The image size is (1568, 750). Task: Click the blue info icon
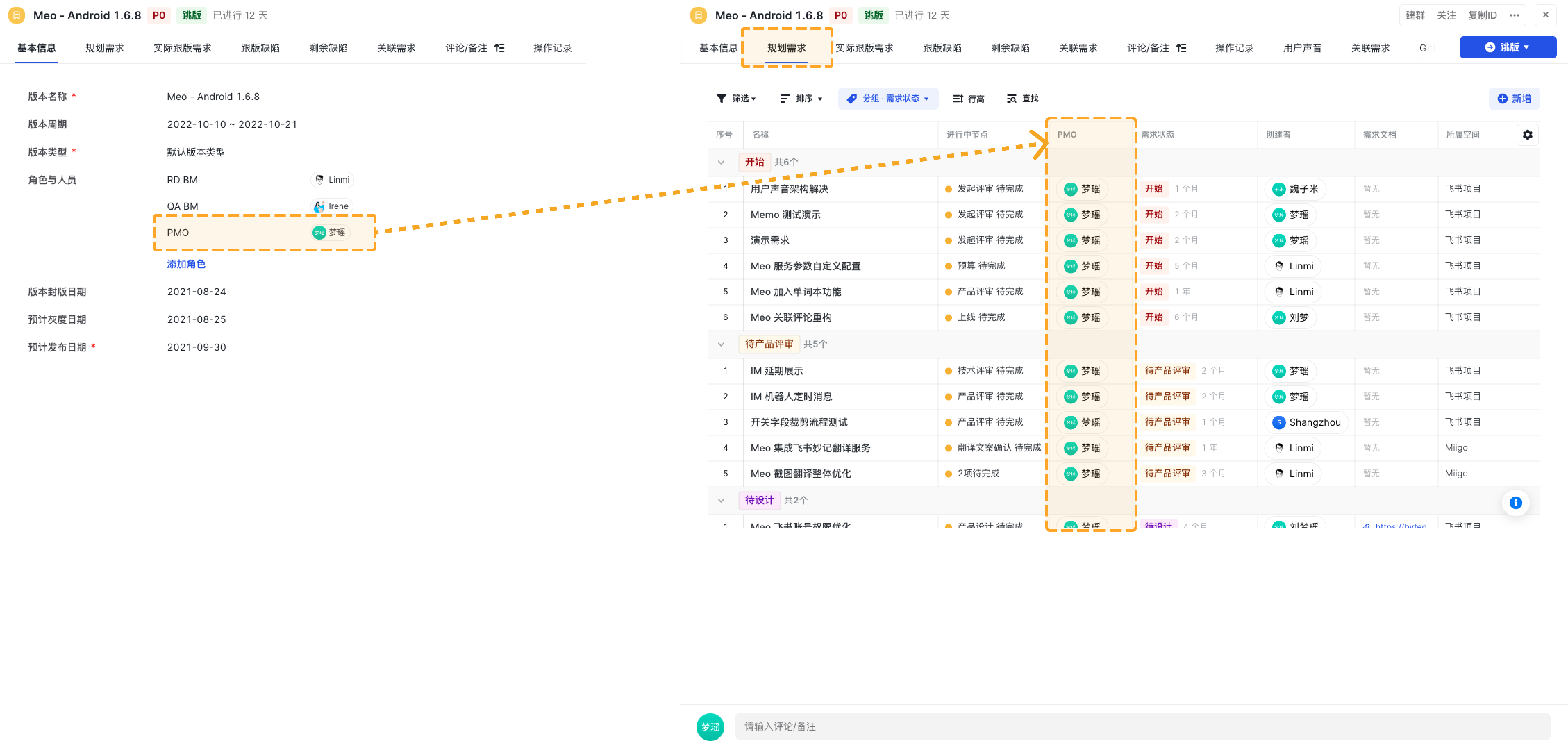(x=1515, y=503)
